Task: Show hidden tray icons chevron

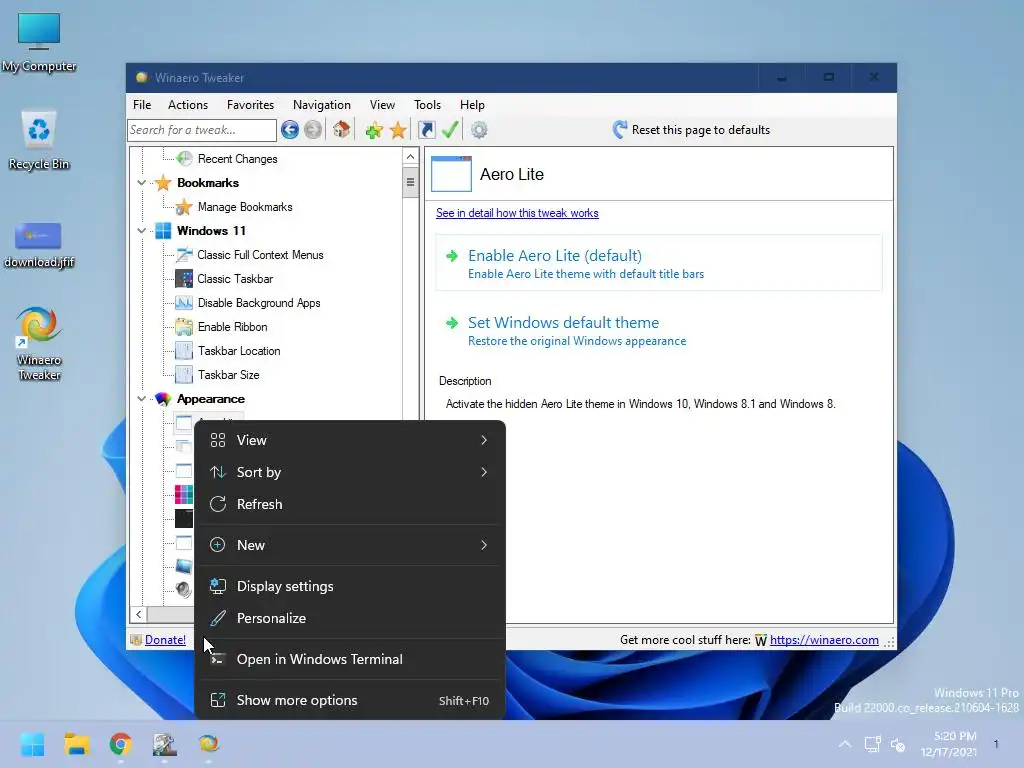Action: pyautogui.click(x=844, y=744)
